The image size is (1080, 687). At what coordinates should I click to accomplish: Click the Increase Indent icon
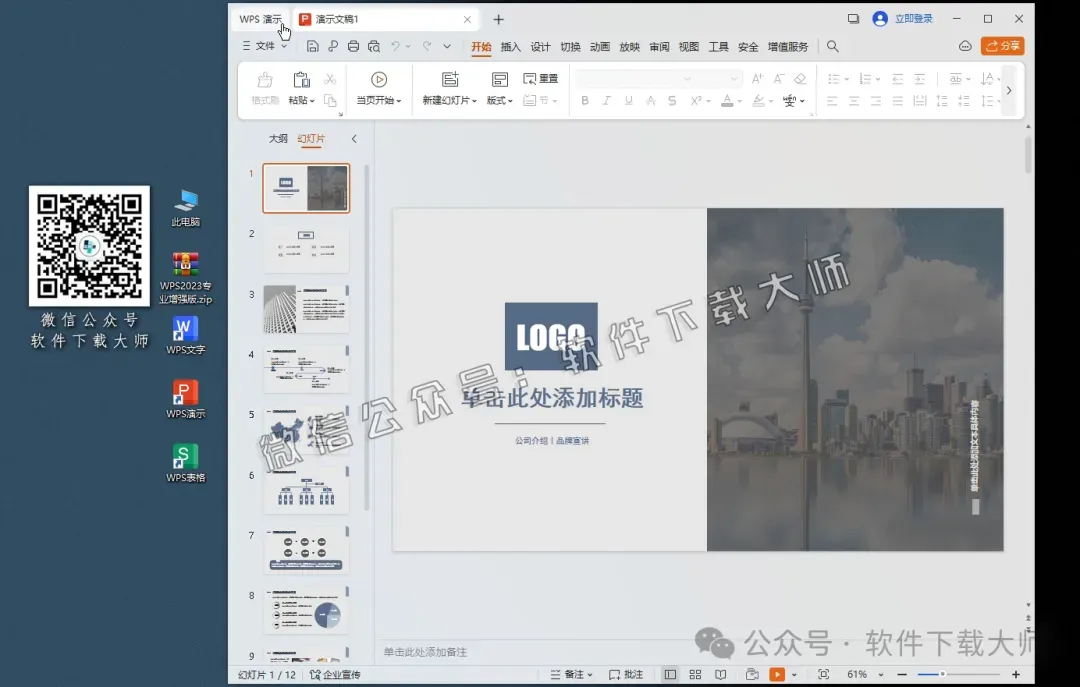(920, 79)
